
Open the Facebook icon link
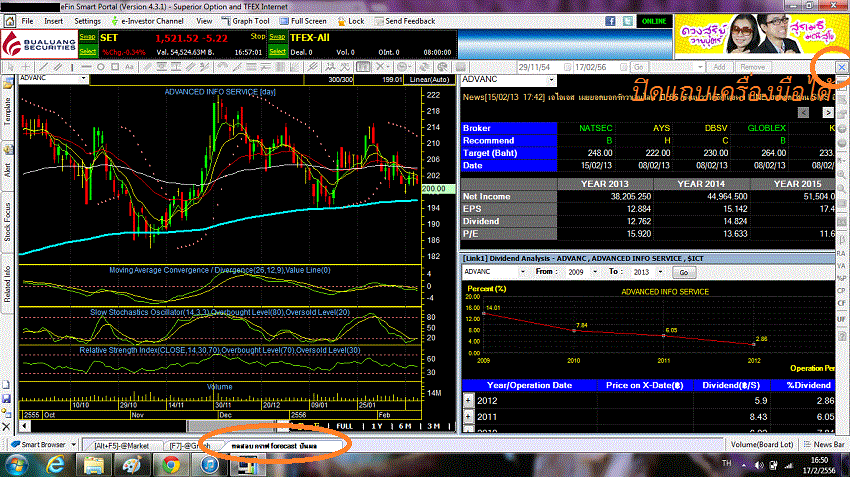(x=610, y=21)
